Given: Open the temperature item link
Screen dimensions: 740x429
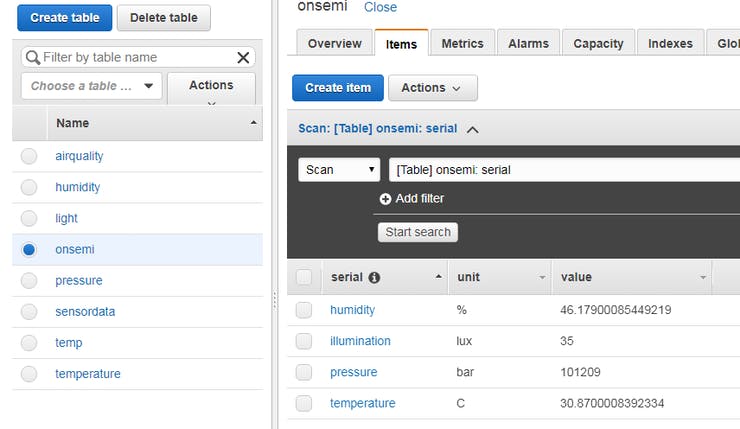Looking at the screenshot, I should 362,403.
